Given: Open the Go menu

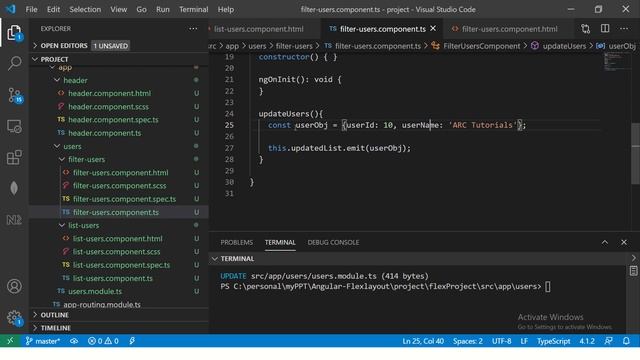Looking at the screenshot, I should (141, 9).
